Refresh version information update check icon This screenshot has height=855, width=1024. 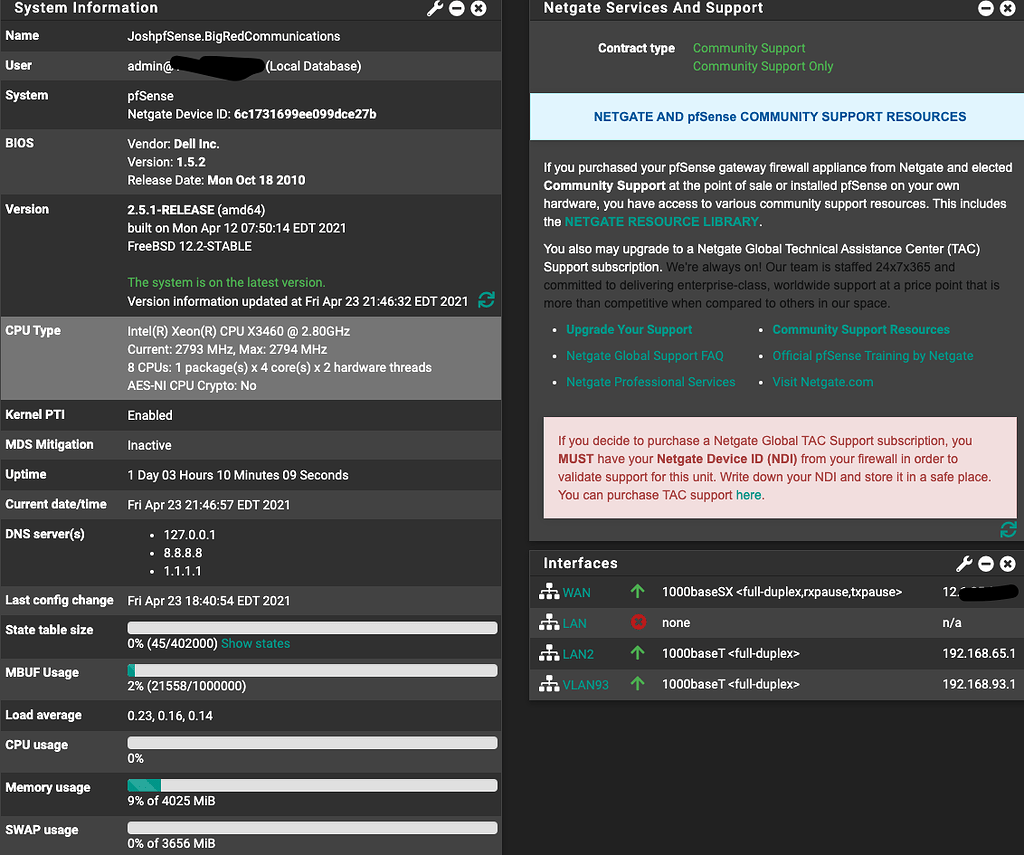pyautogui.click(x=486, y=300)
